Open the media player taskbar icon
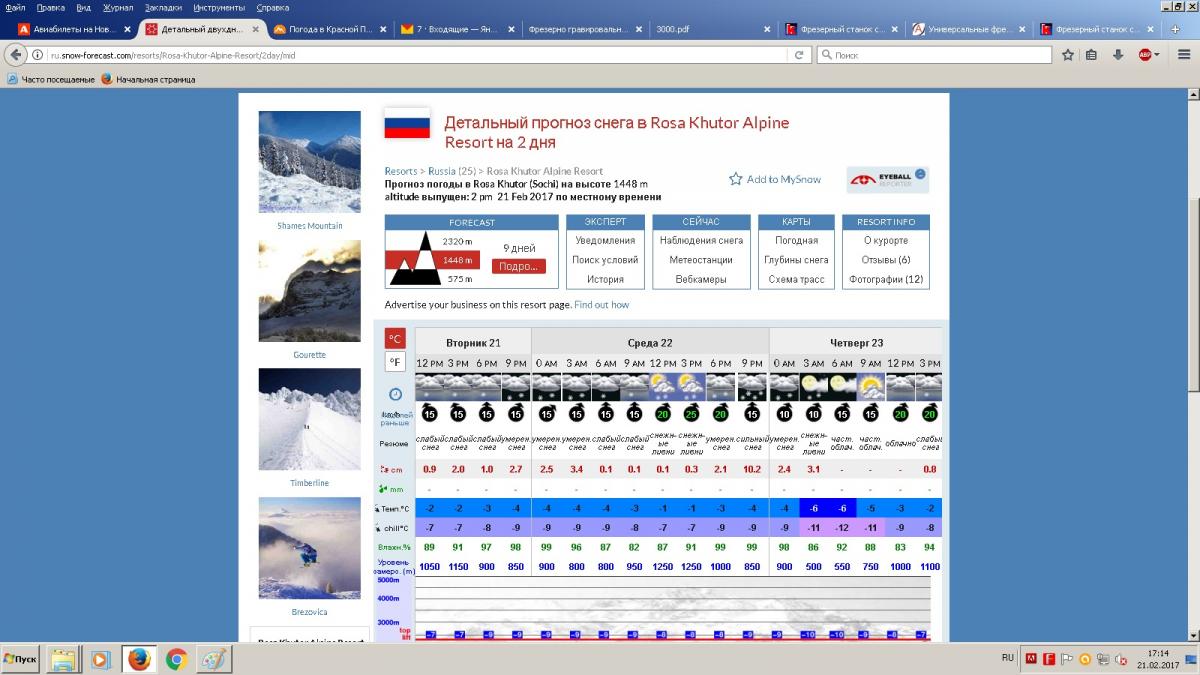Image resolution: width=1200 pixels, height=675 pixels. [101, 660]
